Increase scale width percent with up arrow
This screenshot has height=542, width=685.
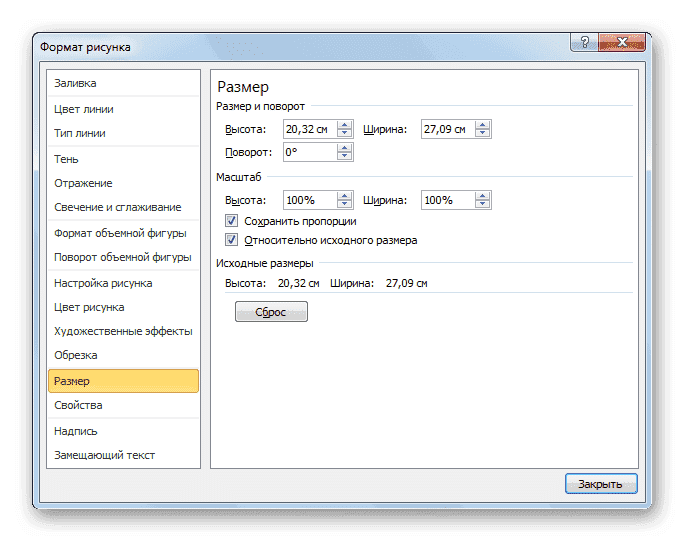point(483,196)
